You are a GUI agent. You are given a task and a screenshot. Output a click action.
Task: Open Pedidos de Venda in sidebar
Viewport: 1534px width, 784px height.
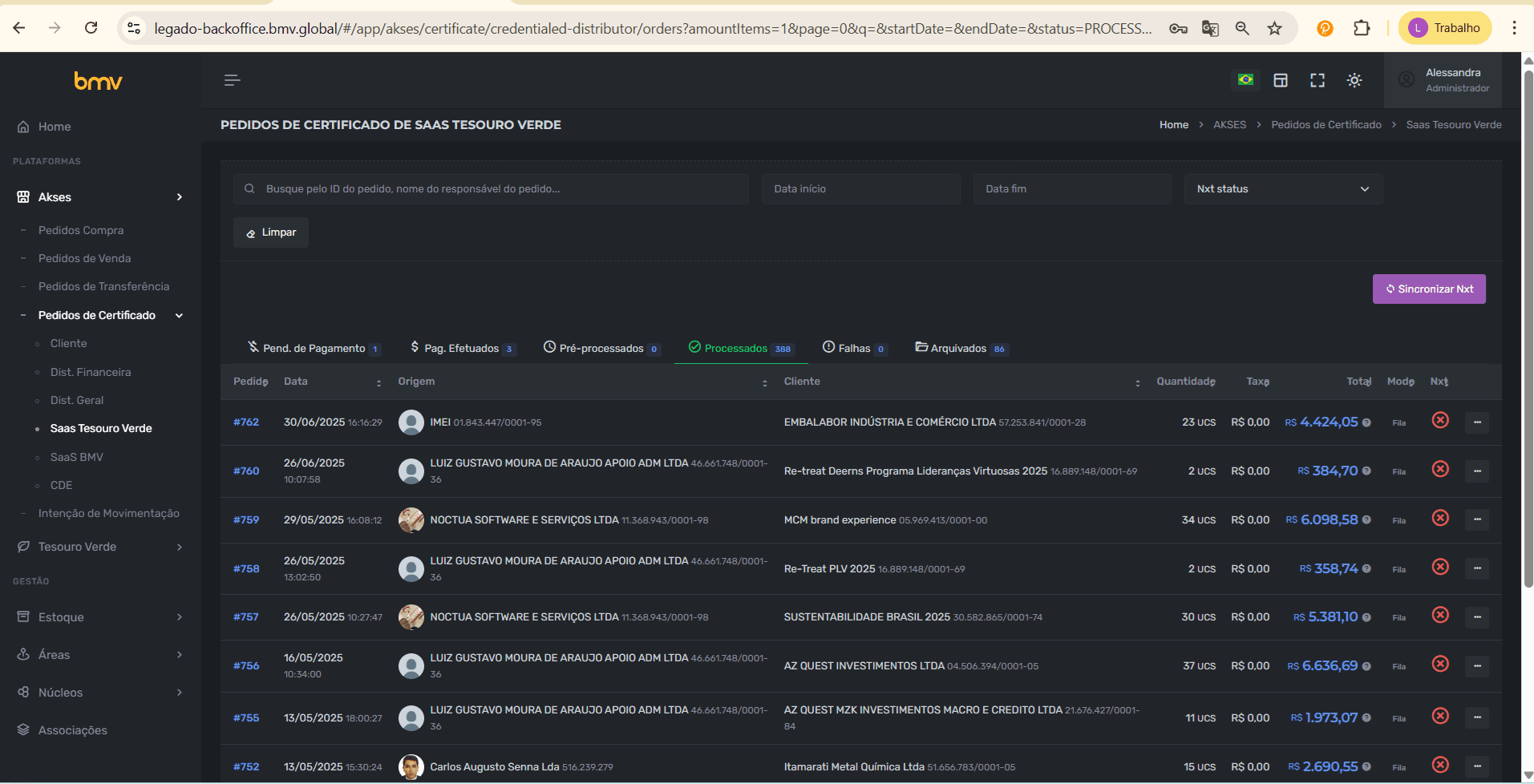click(x=84, y=258)
